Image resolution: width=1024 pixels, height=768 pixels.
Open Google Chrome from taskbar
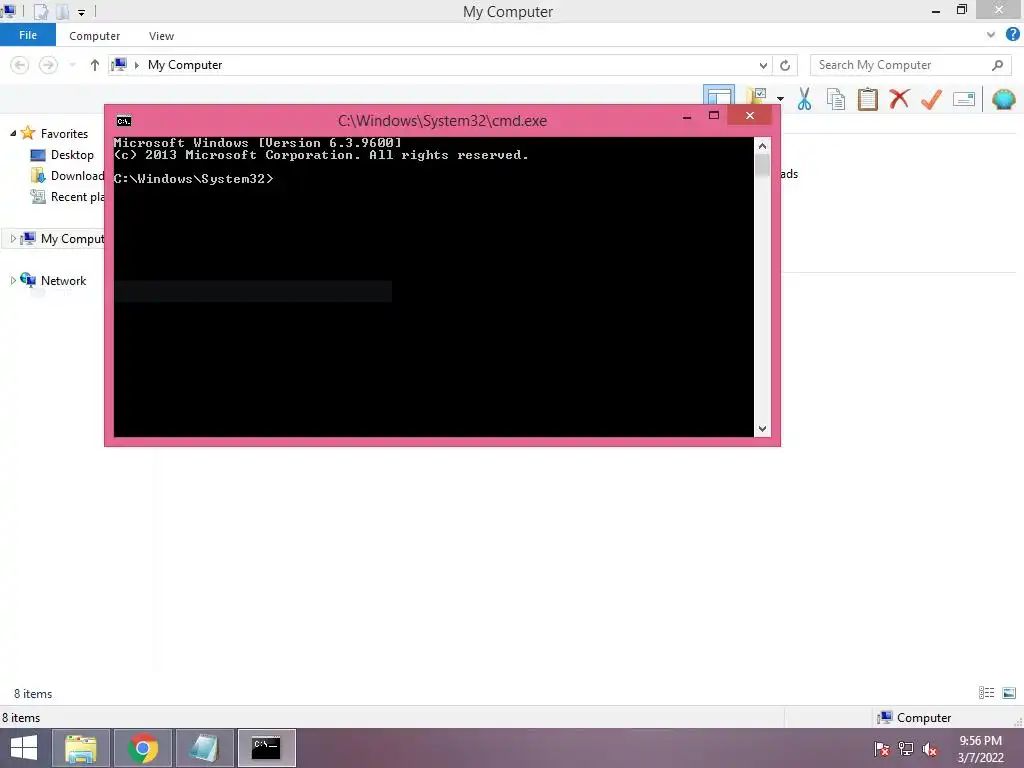pos(143,748)
